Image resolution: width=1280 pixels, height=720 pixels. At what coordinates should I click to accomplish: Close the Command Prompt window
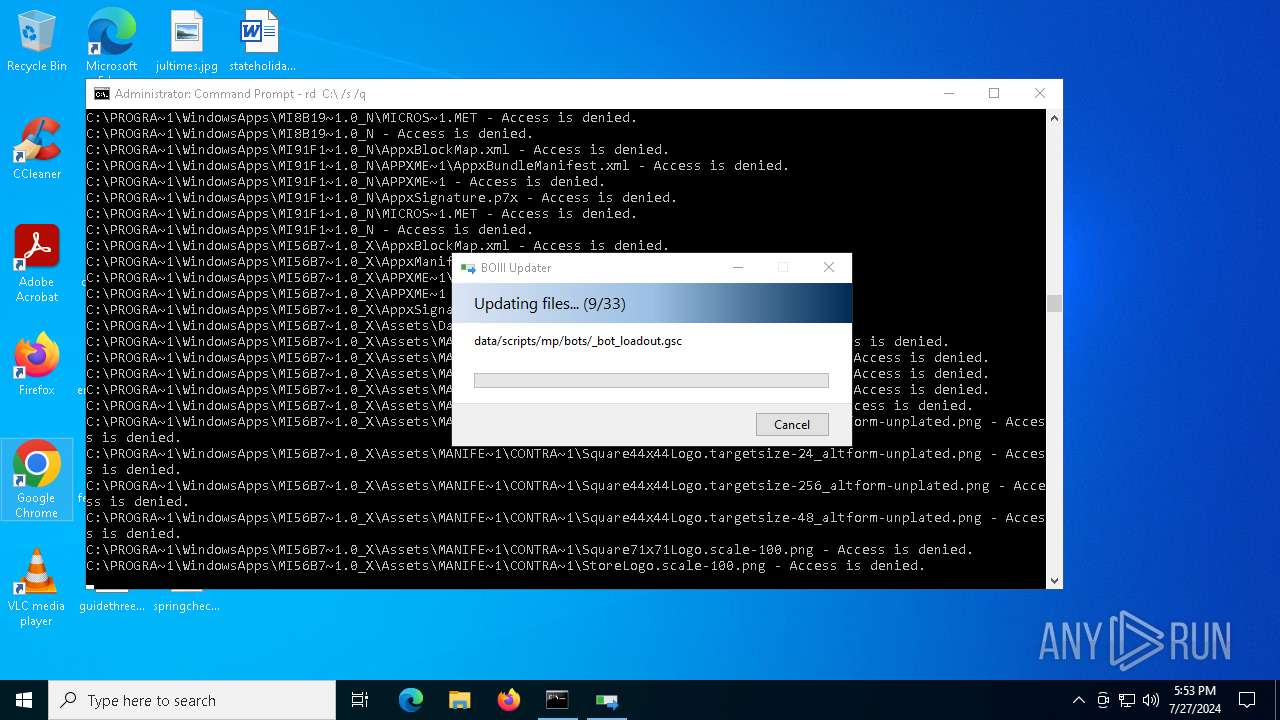coord(1040,93)
